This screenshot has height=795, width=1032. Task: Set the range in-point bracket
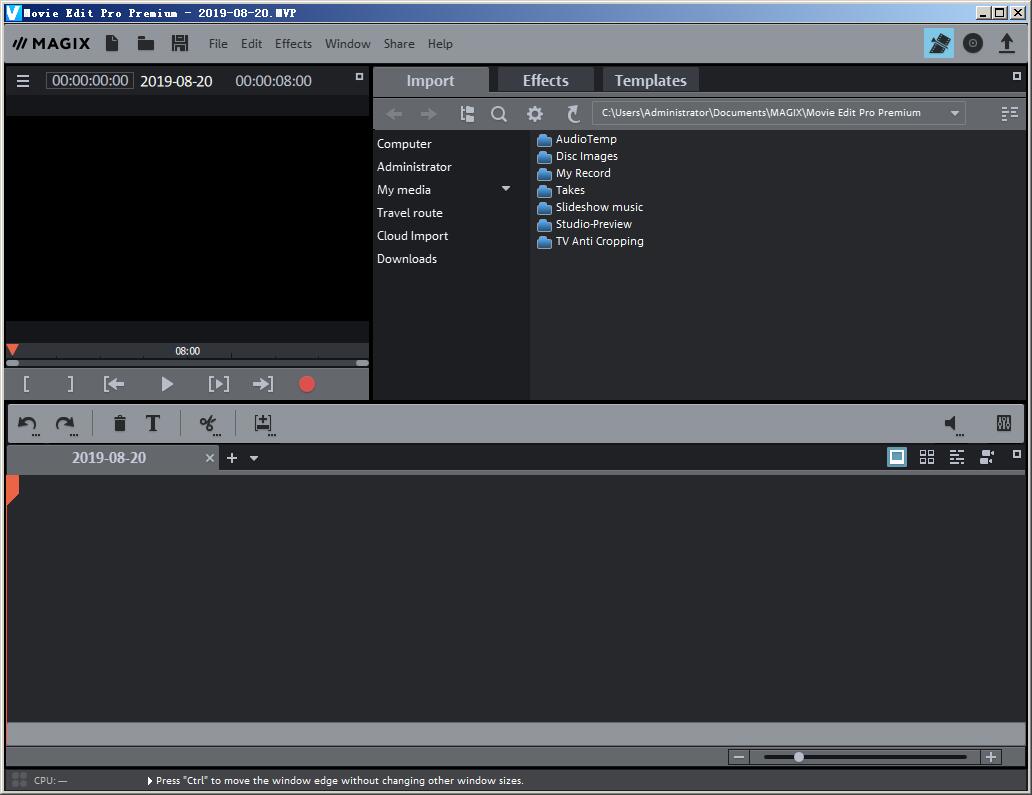click(x=26, y=384)
